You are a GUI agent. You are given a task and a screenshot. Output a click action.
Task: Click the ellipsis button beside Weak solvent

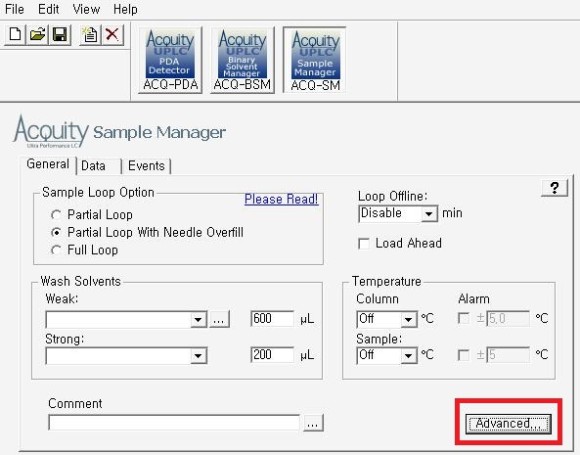click(219, 319)
